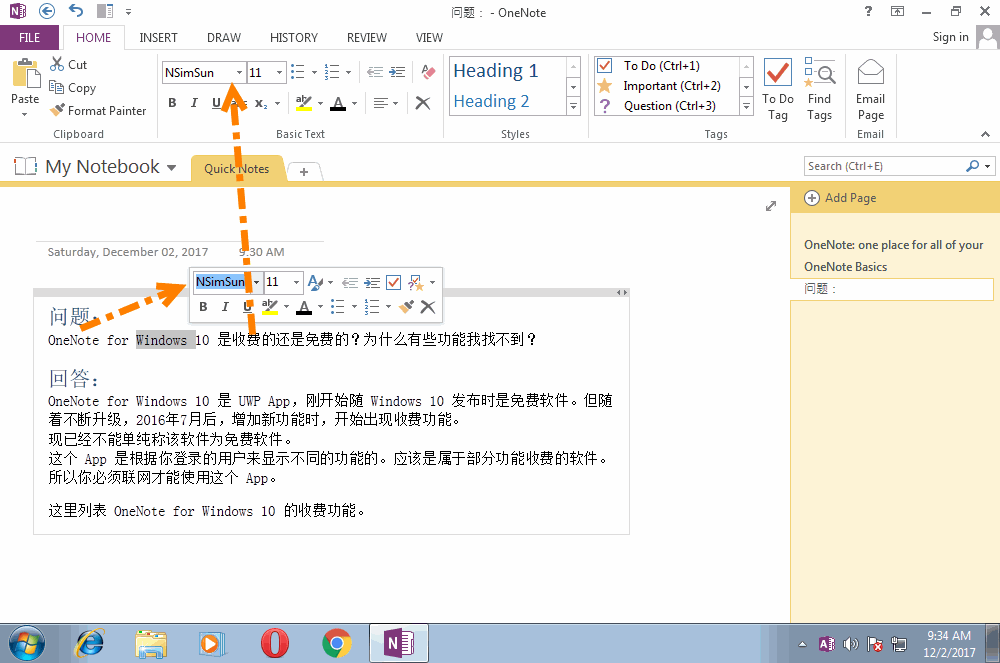Toggle the To Do checkbox in mini toolbar
Image resolution: width=1000 pixels, height=663 pixels.
(x=393, y=282)
